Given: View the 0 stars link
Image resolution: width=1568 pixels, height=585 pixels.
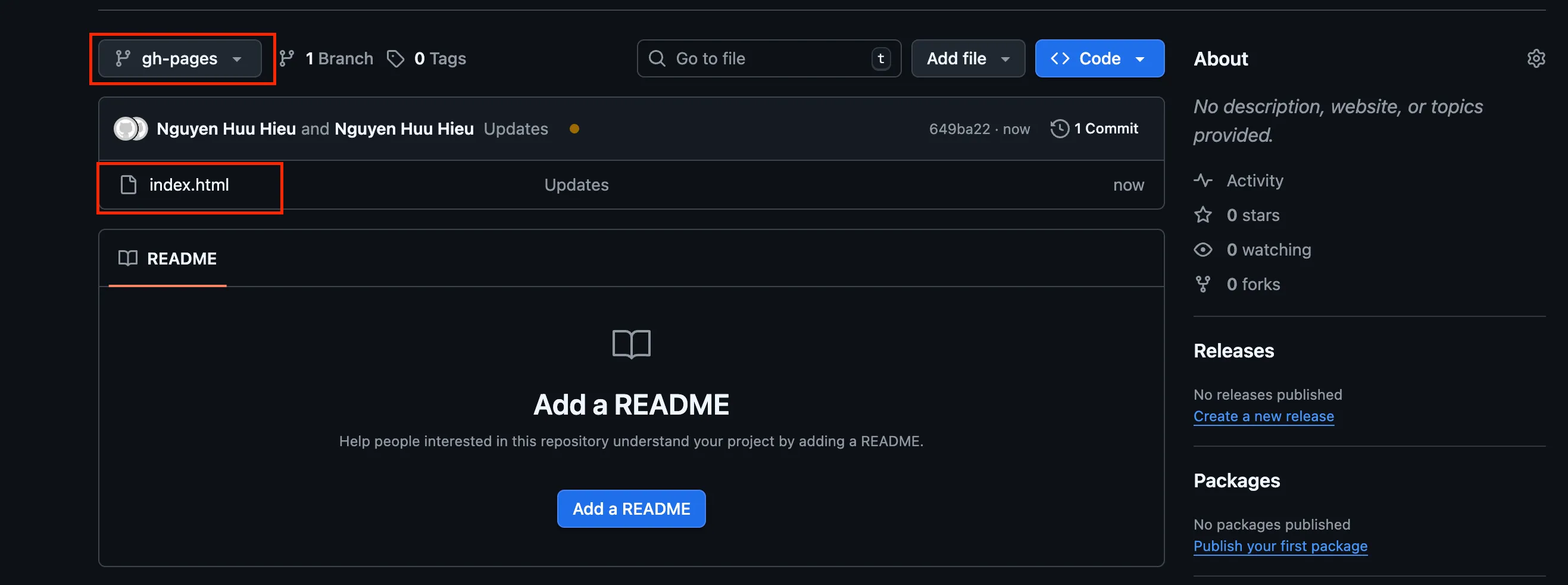Looking at the screenshot, I should click(x=1252, y=215).
